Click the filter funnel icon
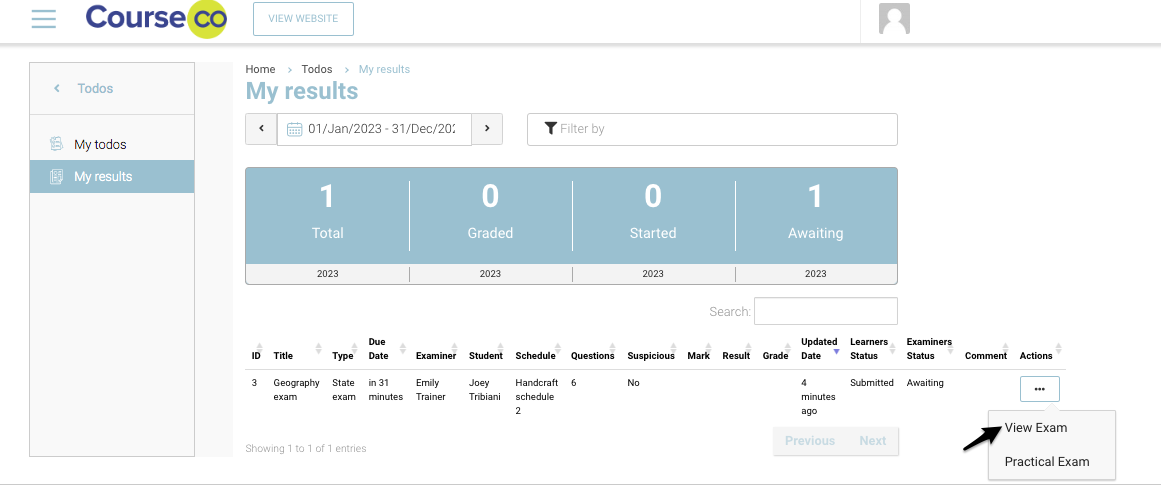Image resolution: width=1161 pixels, height=496 pixels. coord(550,129)
